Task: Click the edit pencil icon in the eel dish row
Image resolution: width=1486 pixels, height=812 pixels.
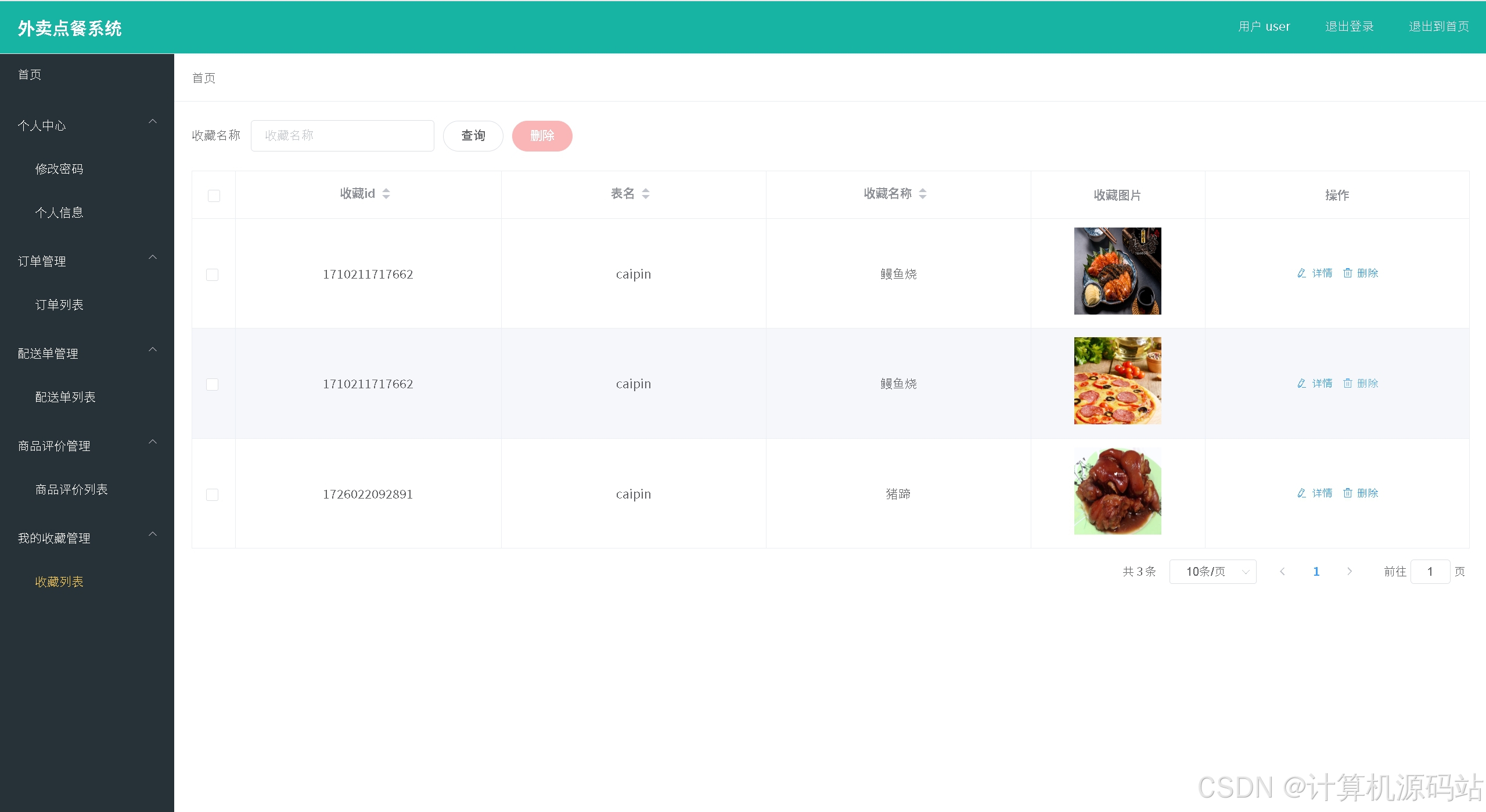Action: (1302, 273)
